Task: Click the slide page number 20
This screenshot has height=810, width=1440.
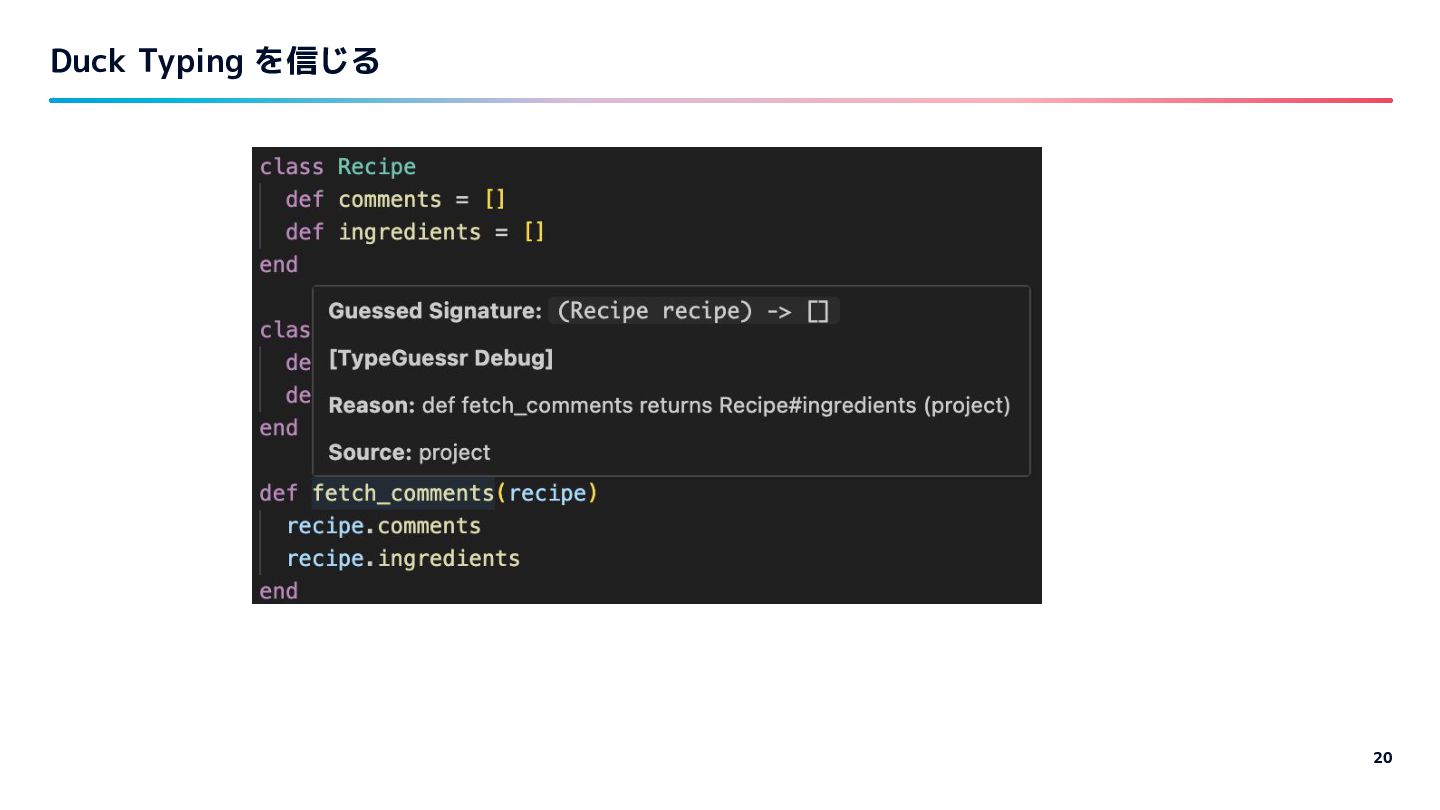Action: [1382, 758]
